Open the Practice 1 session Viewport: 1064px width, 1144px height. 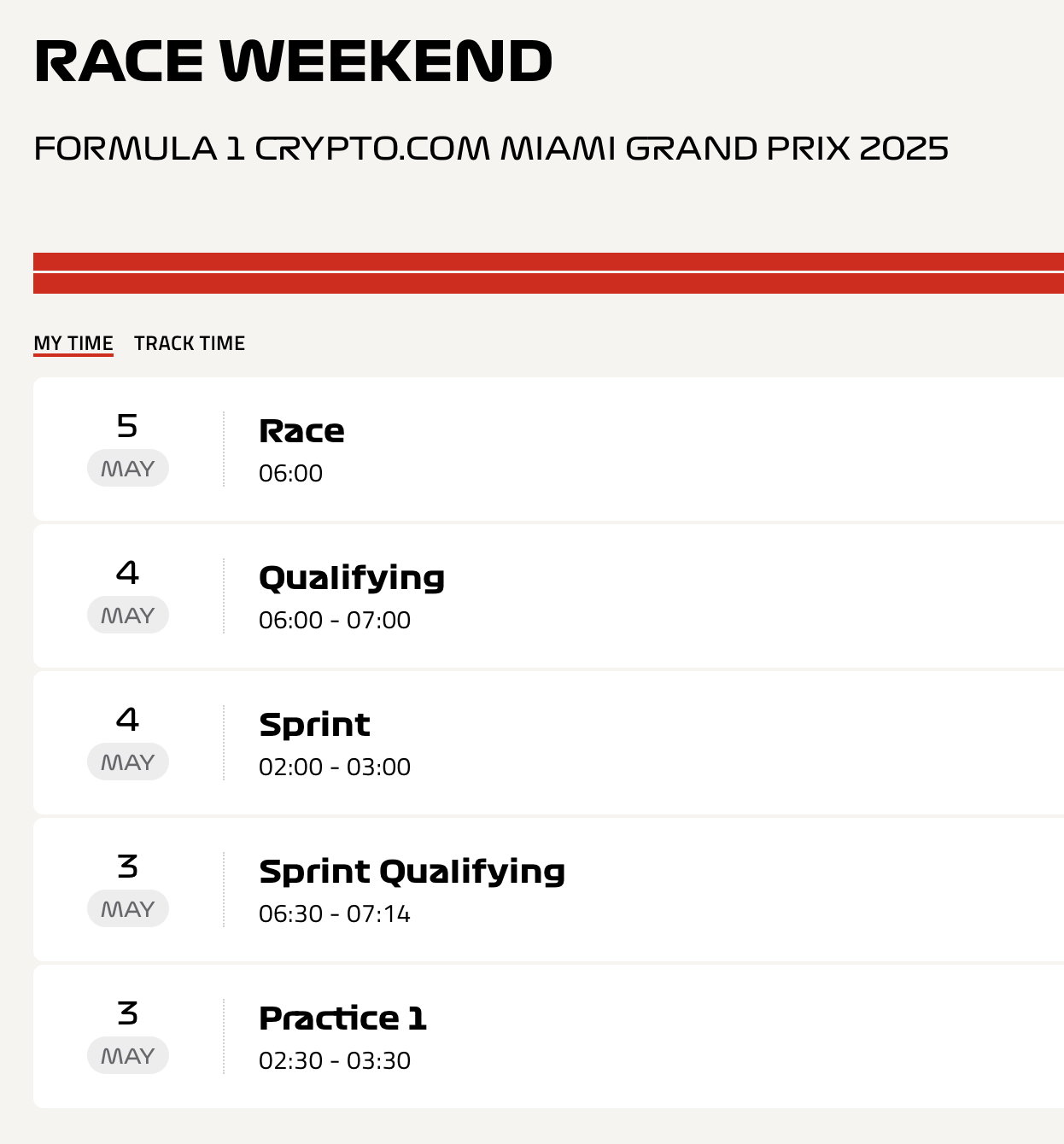(548, 1036)
